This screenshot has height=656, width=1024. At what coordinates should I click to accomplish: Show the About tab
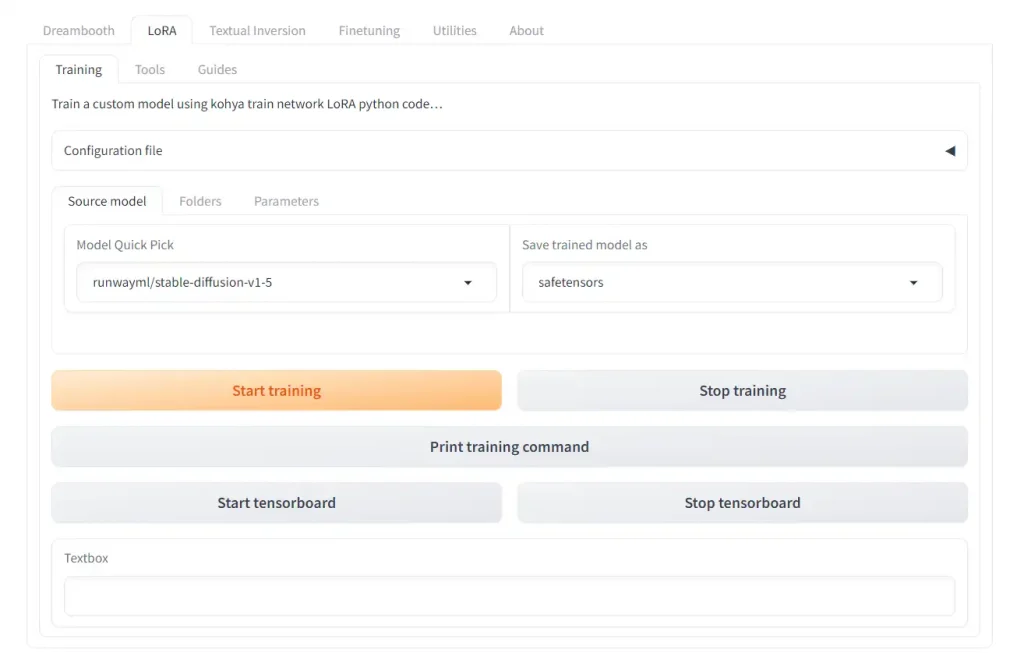[526, 31]
